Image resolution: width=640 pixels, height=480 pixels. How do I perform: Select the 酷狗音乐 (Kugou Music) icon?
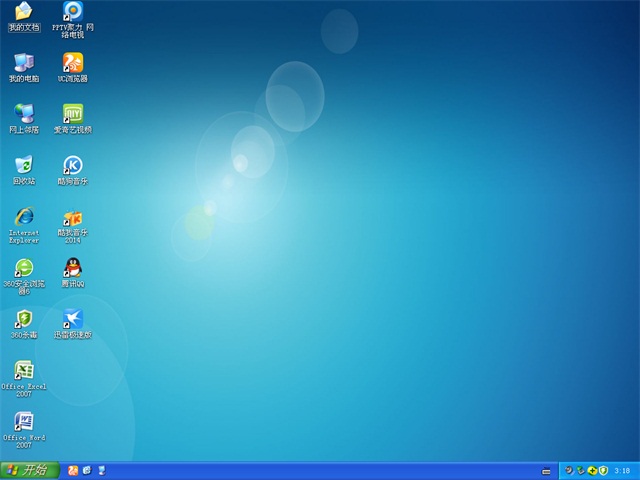[72, 165]
